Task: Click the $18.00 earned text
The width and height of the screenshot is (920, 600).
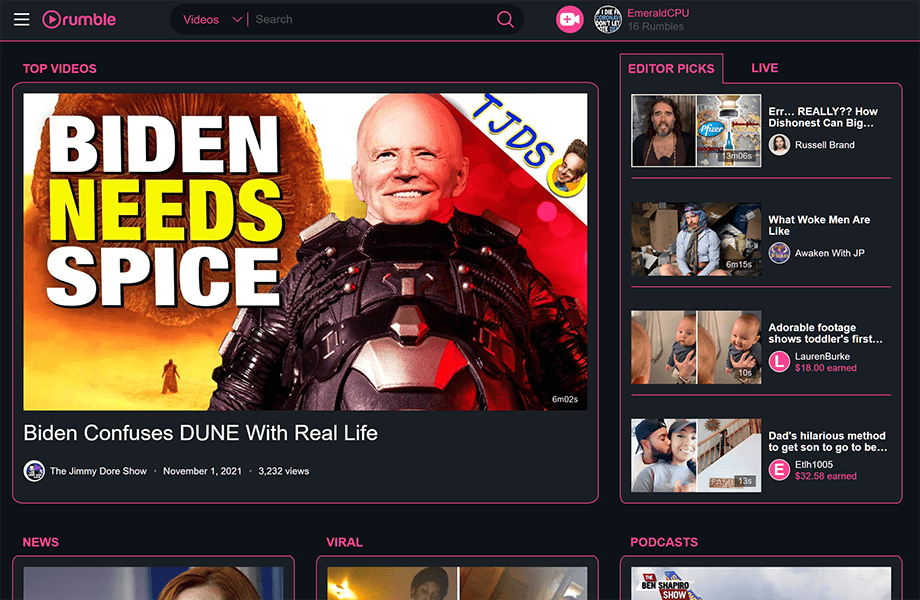Action: (826, 368)
